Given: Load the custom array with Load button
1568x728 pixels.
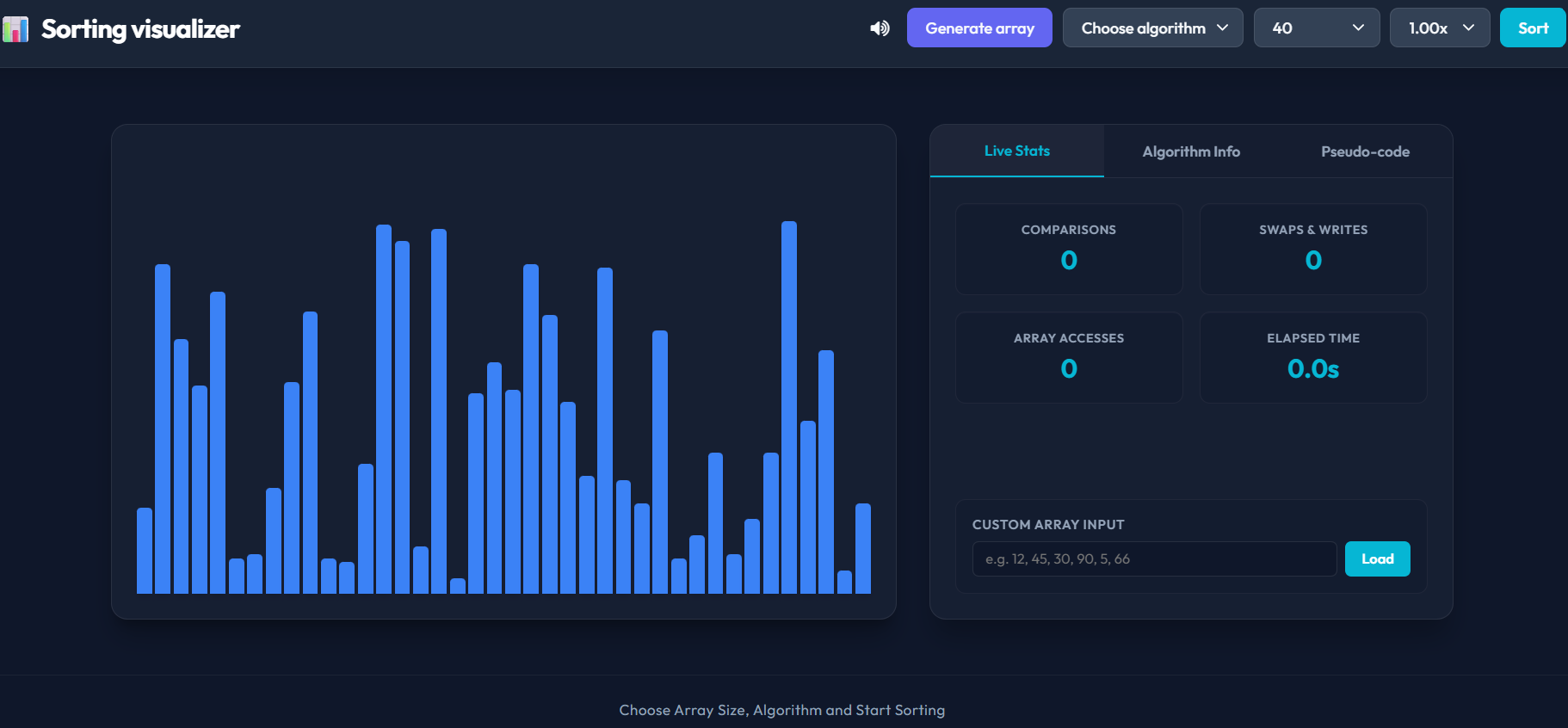Looking at the screenshot, I should [x=1377, y=558].
